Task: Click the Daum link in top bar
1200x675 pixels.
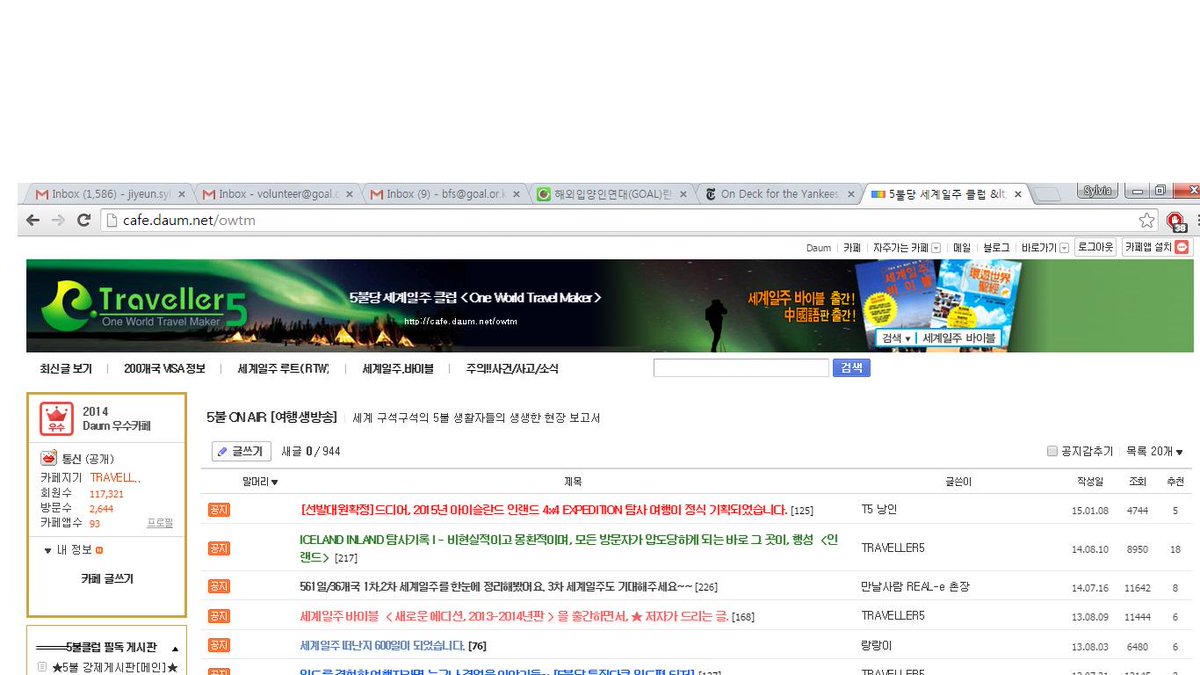Action: pos(819,247)
